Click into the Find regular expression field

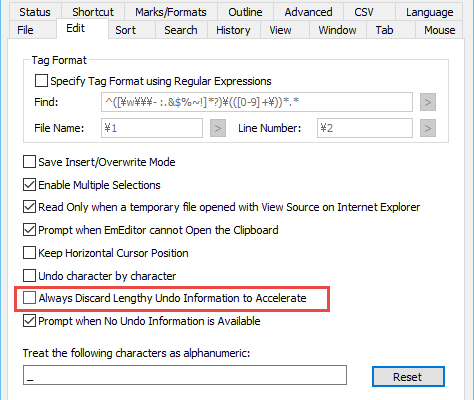pos(257,102)
